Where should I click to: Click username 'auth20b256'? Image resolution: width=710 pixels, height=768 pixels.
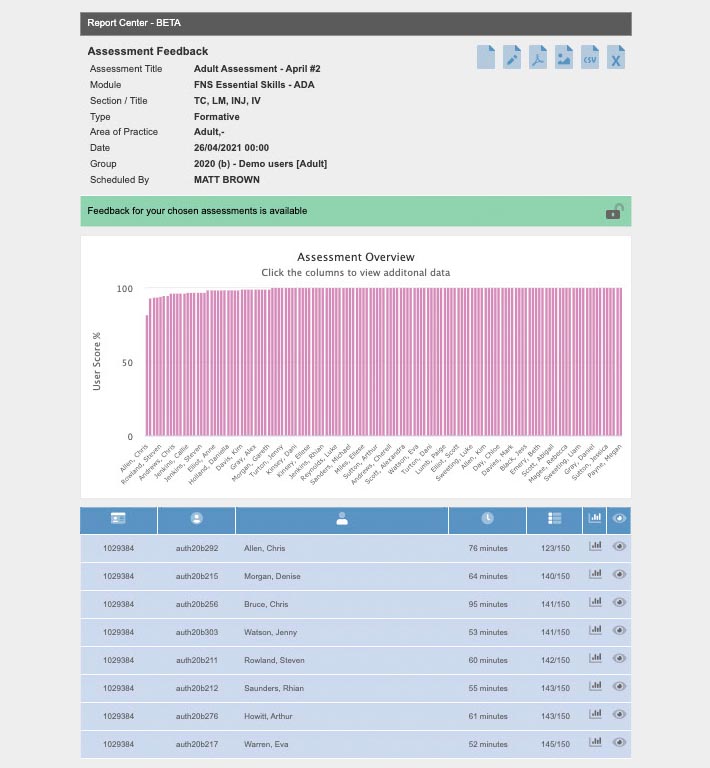click(x=197, y=604)
